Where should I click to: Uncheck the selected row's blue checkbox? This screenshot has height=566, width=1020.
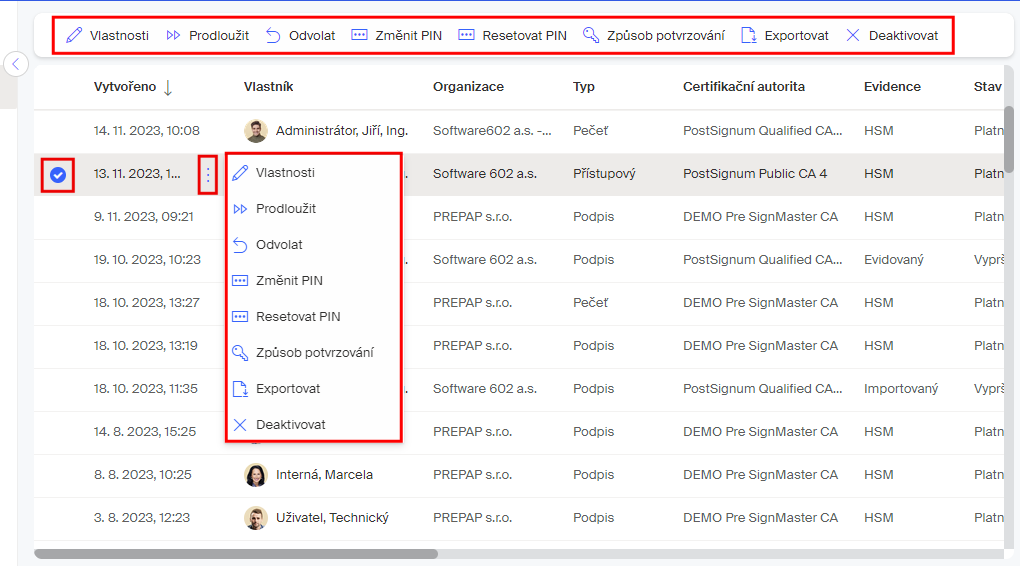click(58, 175)
